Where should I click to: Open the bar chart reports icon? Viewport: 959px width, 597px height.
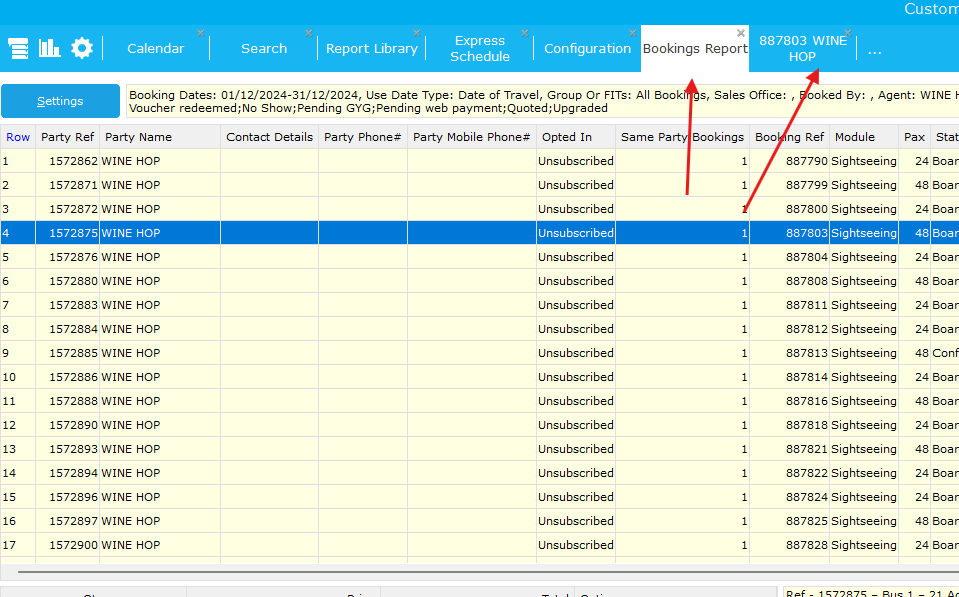click(x=50, y=48)
